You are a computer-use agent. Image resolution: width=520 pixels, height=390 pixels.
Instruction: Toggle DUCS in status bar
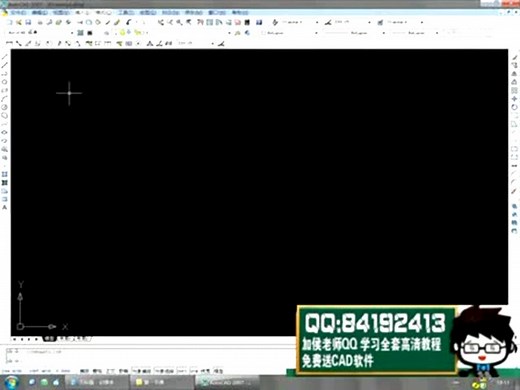point(182,371)
